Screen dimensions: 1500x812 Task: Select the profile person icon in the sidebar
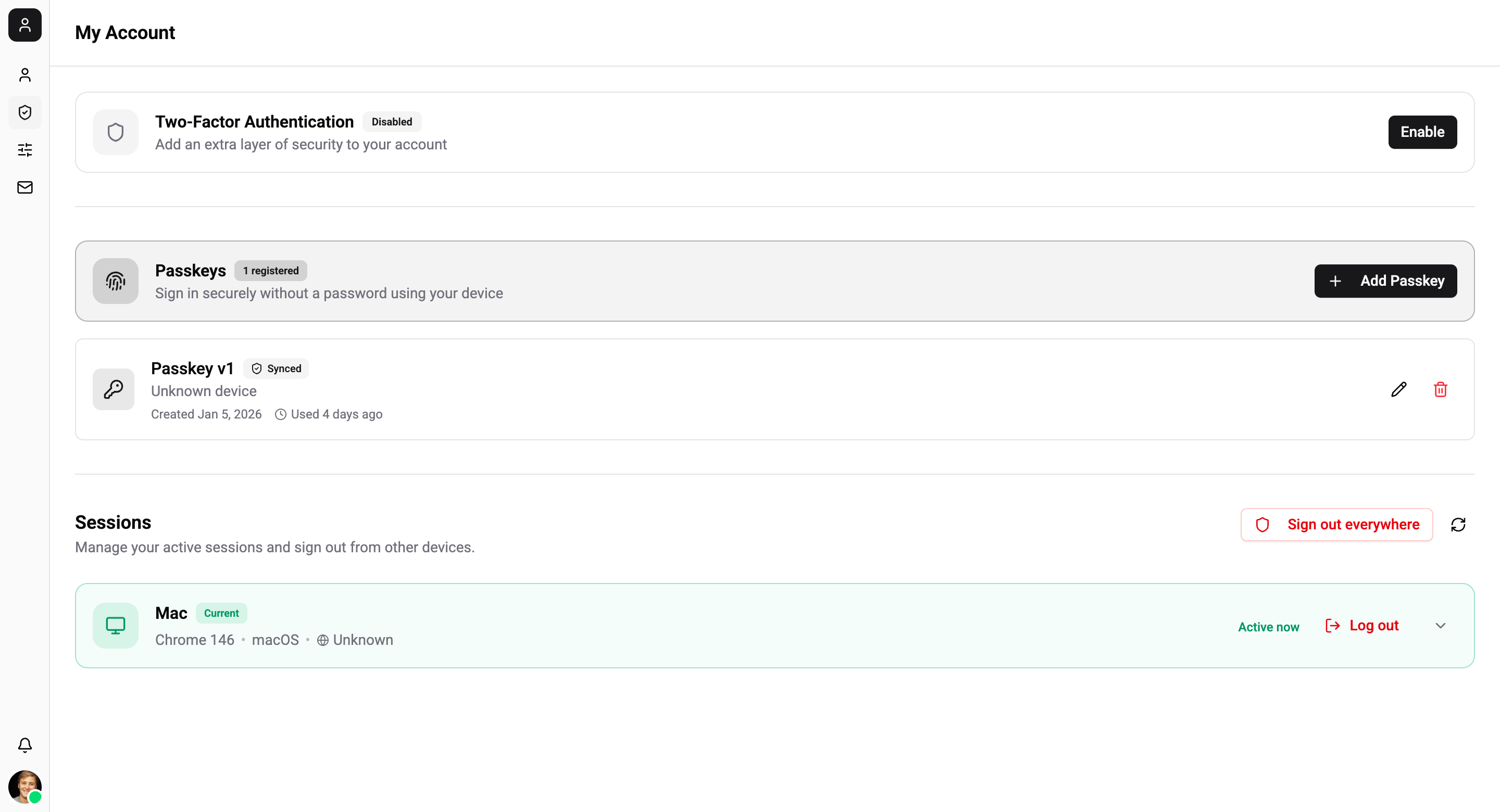point(24,75)
